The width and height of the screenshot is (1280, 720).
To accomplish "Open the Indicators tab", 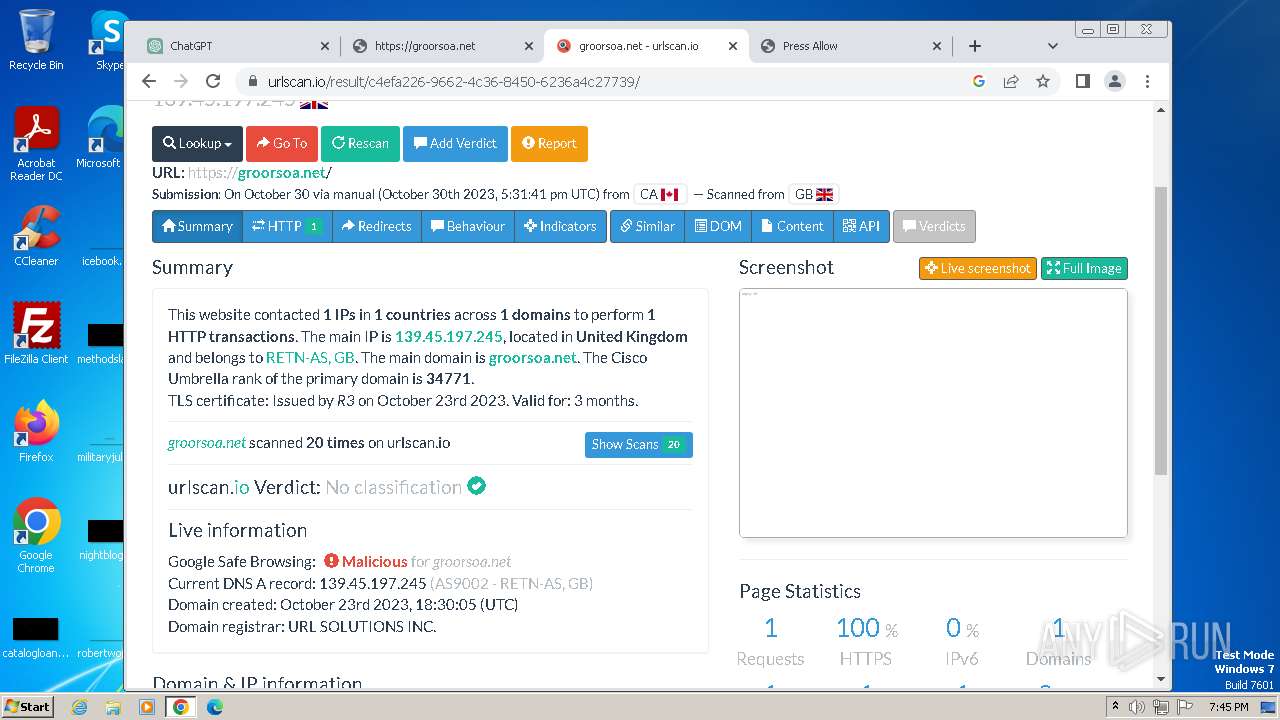I will point(560,226).
